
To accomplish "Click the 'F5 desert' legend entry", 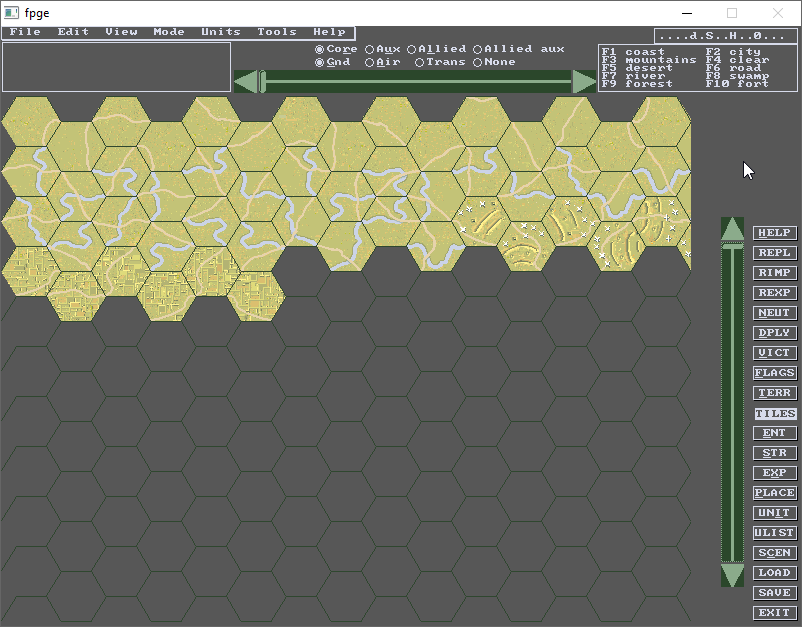I will click(x=637, y=68).
